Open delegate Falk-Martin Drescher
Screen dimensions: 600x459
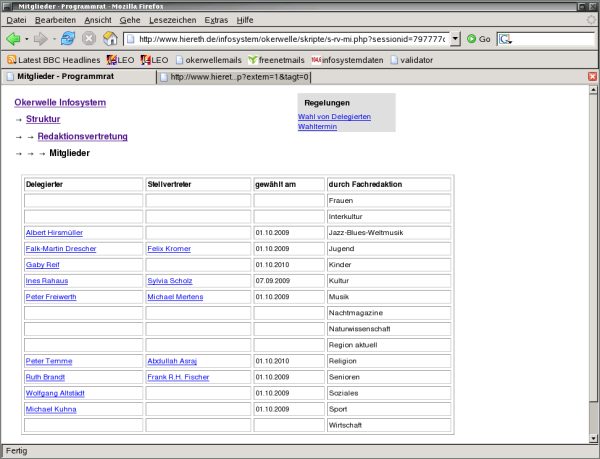coord(61,249)
